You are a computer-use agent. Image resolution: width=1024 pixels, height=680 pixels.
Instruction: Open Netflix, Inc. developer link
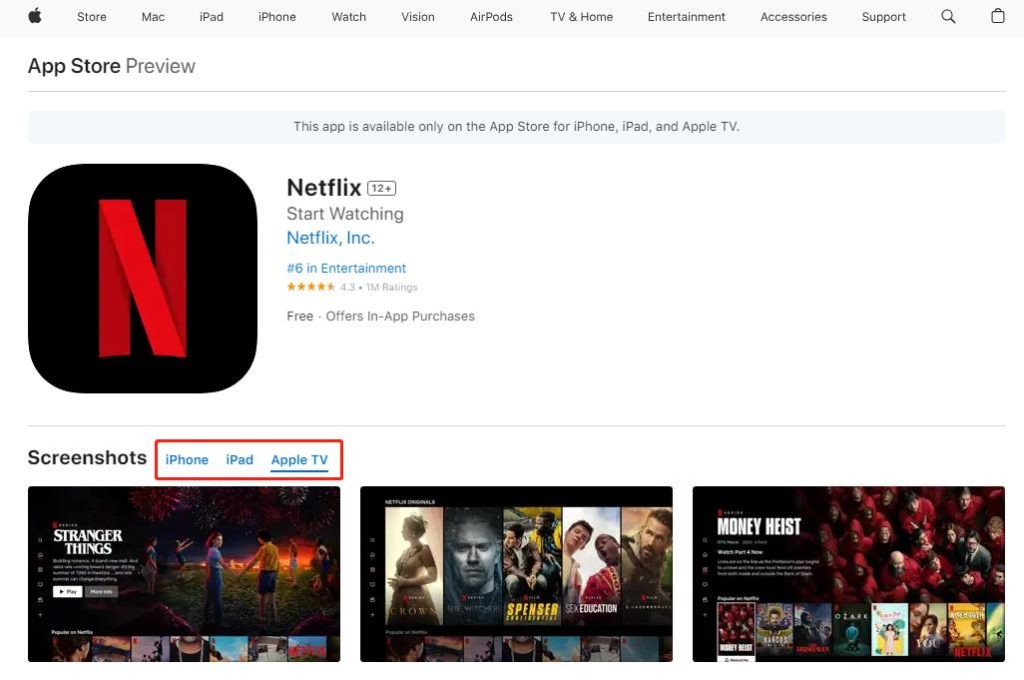(x=330, y=238)
